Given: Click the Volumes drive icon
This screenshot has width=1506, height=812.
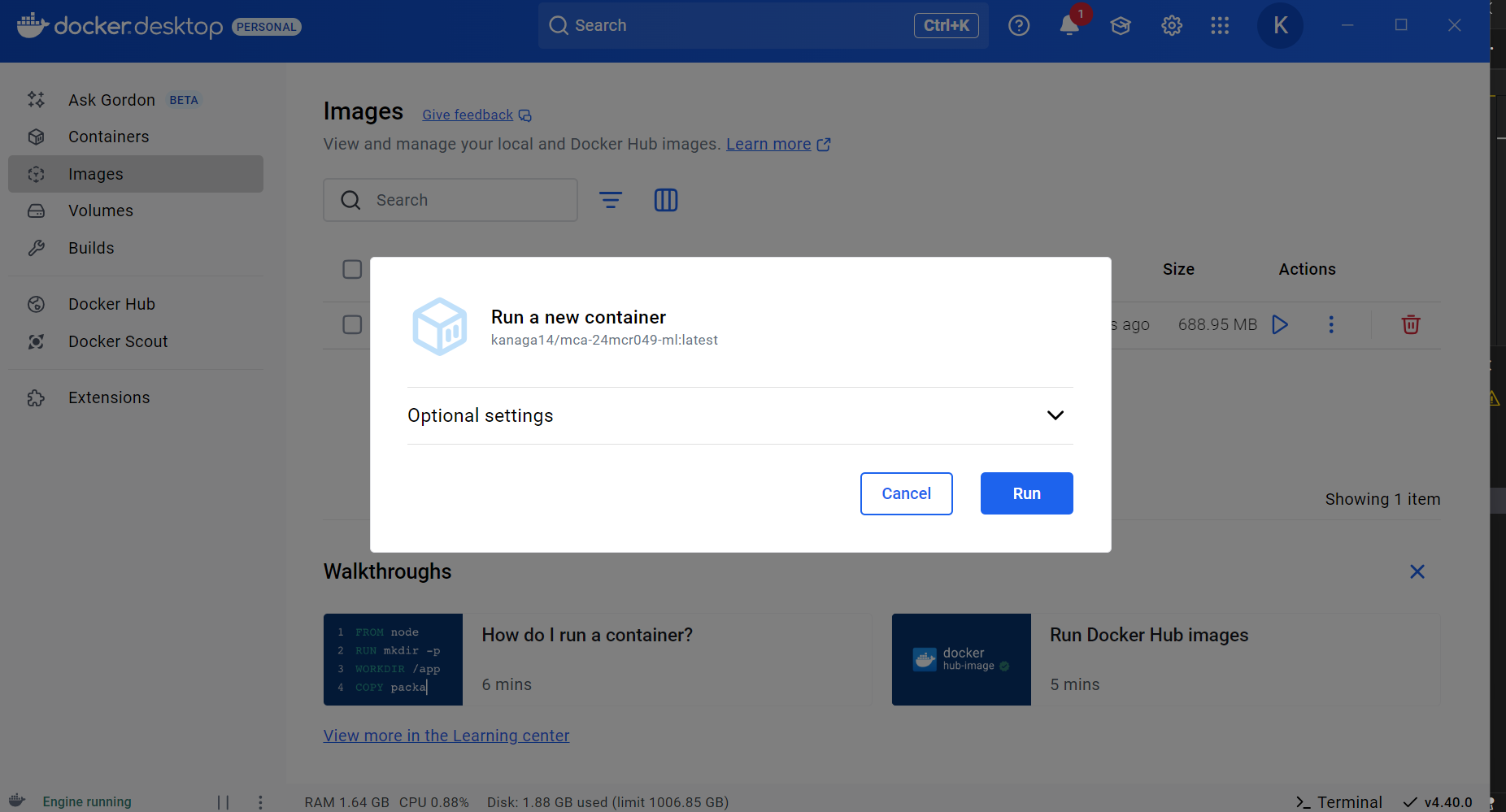Looking at the screenshot, I should coord(36,211).
